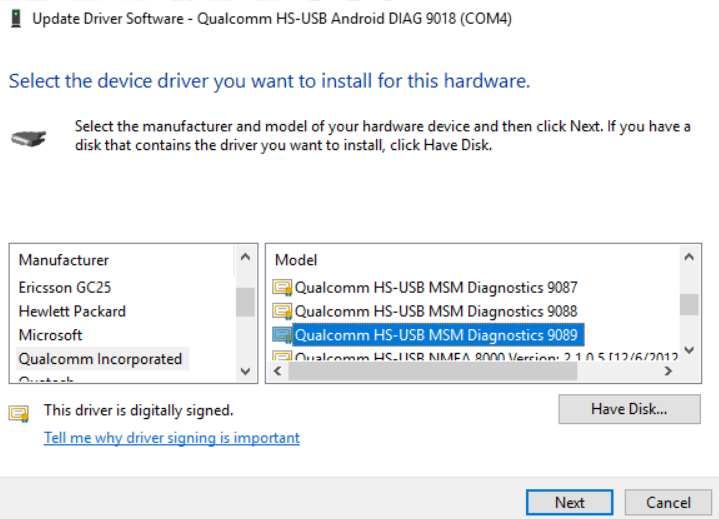
Task: Click the Manufacturer column header
Action: [x=64, y=260]
